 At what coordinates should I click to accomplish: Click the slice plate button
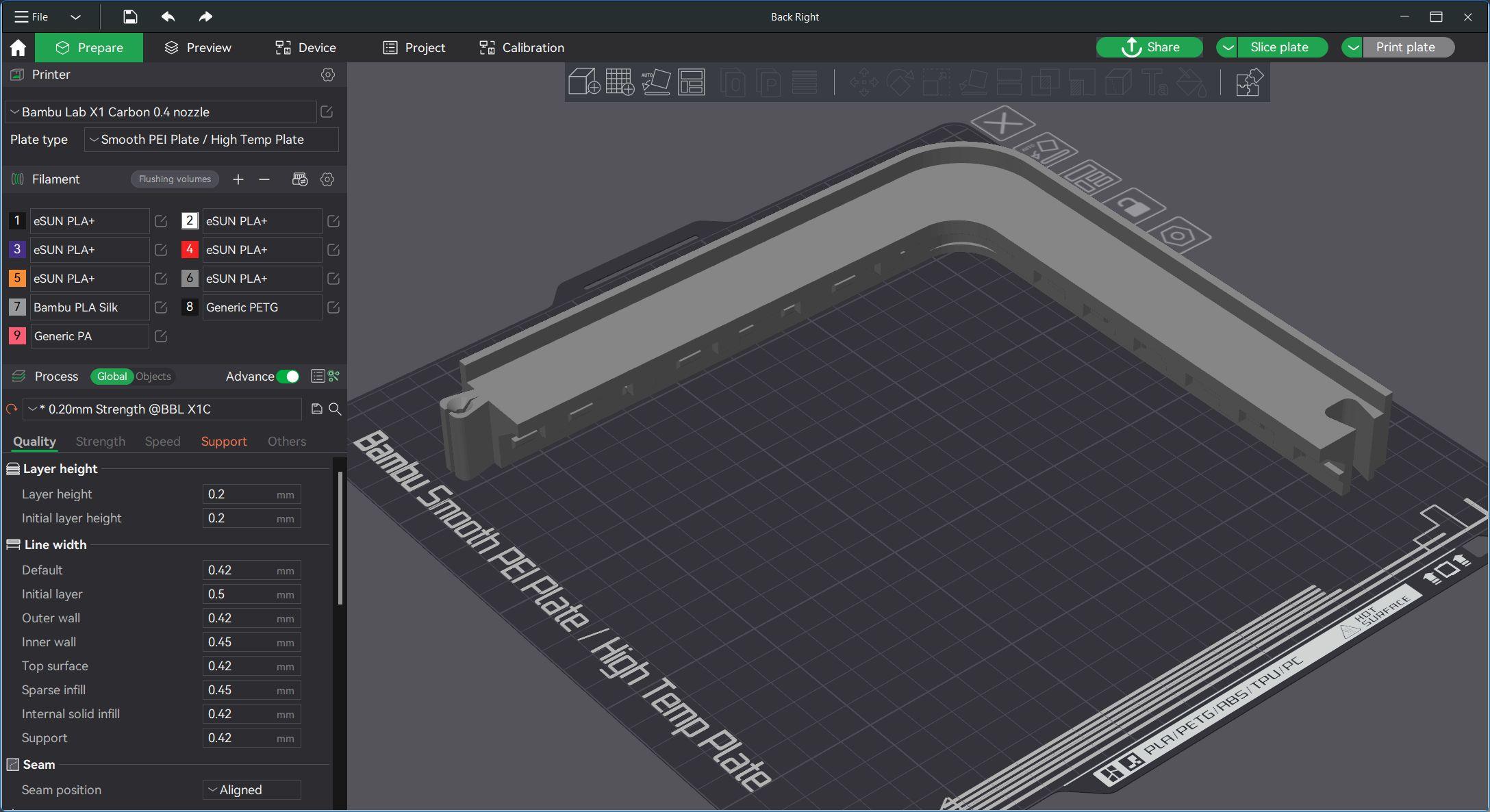(x=1280, y=47)
